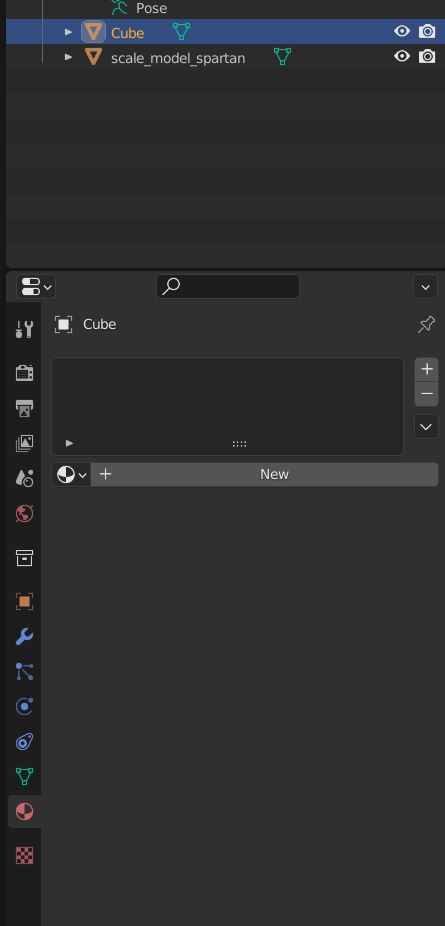Open the View Layer properties tab

point(24,443)
